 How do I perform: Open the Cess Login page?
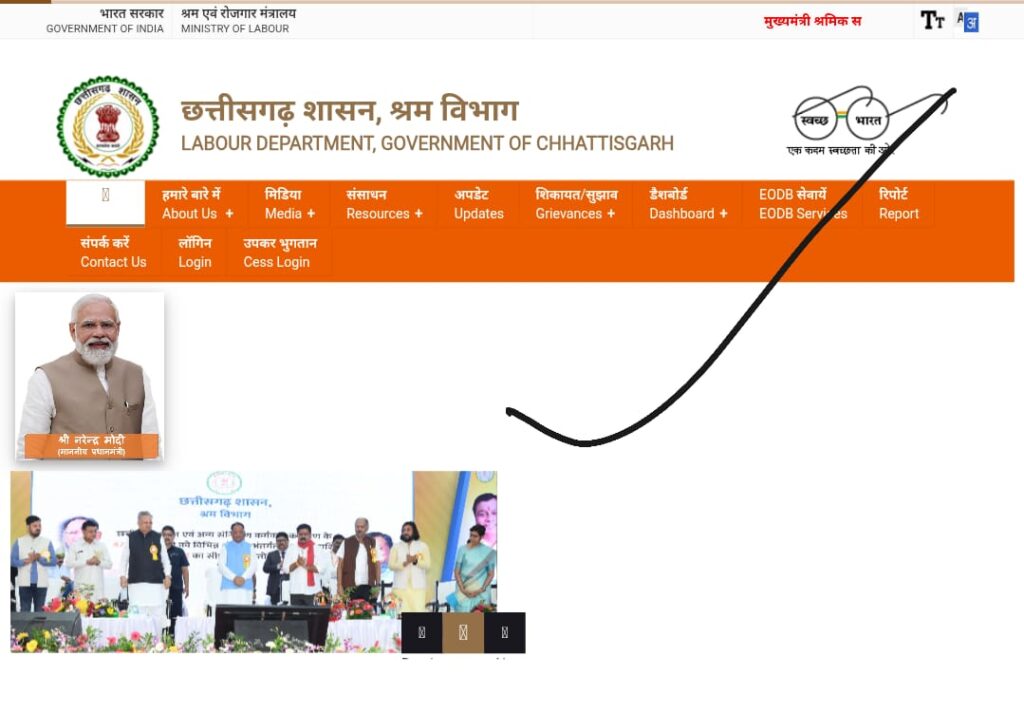click(x=280, y=252)
